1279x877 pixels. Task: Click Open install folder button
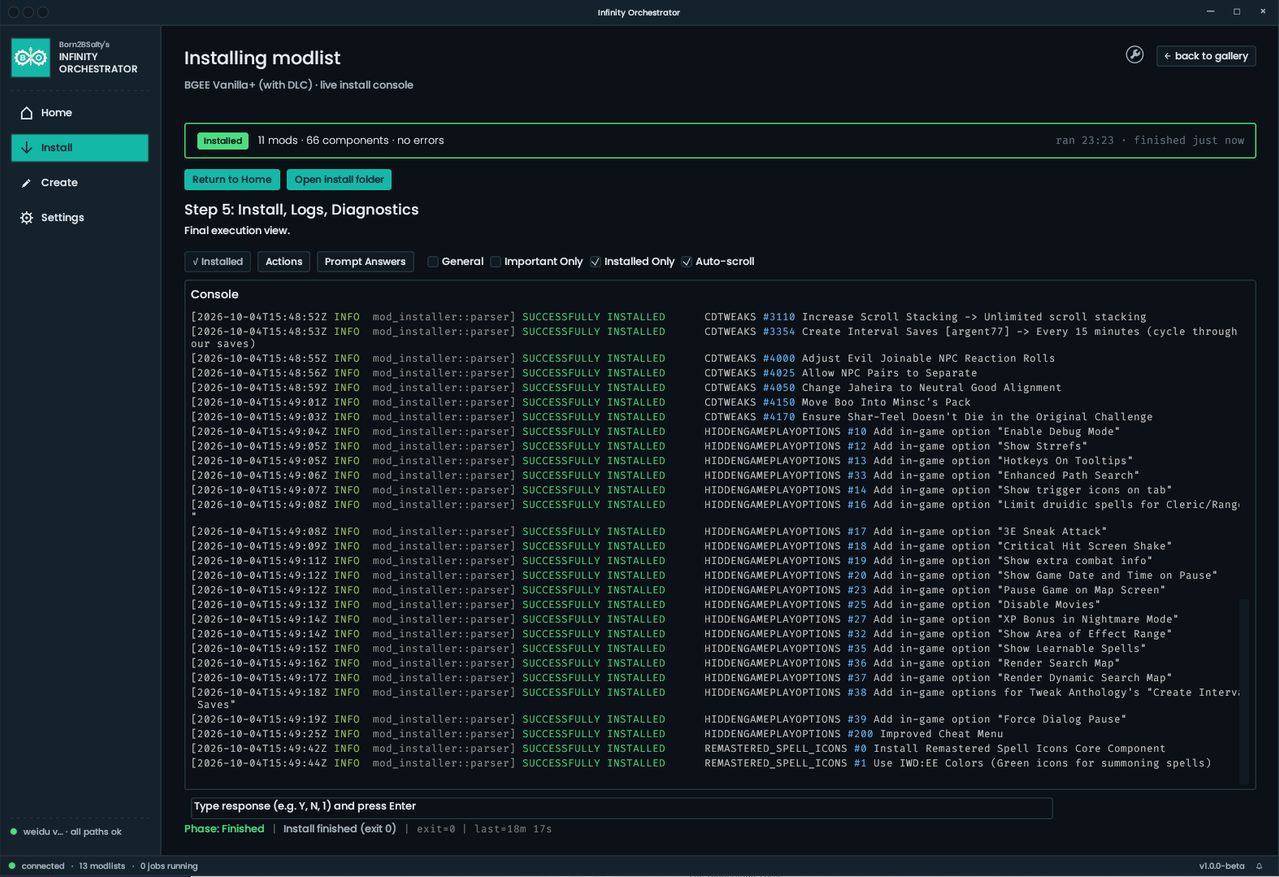point(339,180)
